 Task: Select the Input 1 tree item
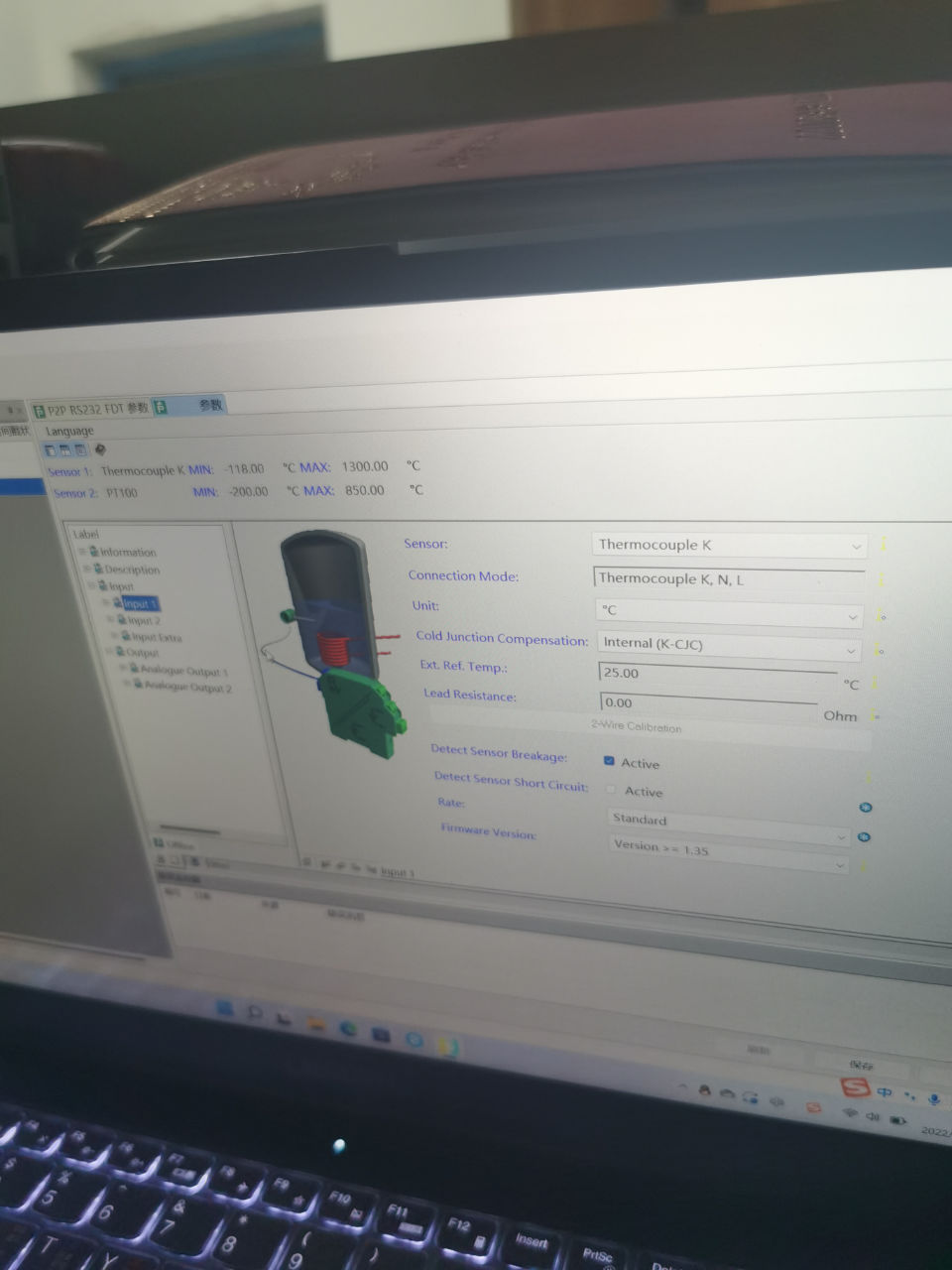(x=140, y=603)
